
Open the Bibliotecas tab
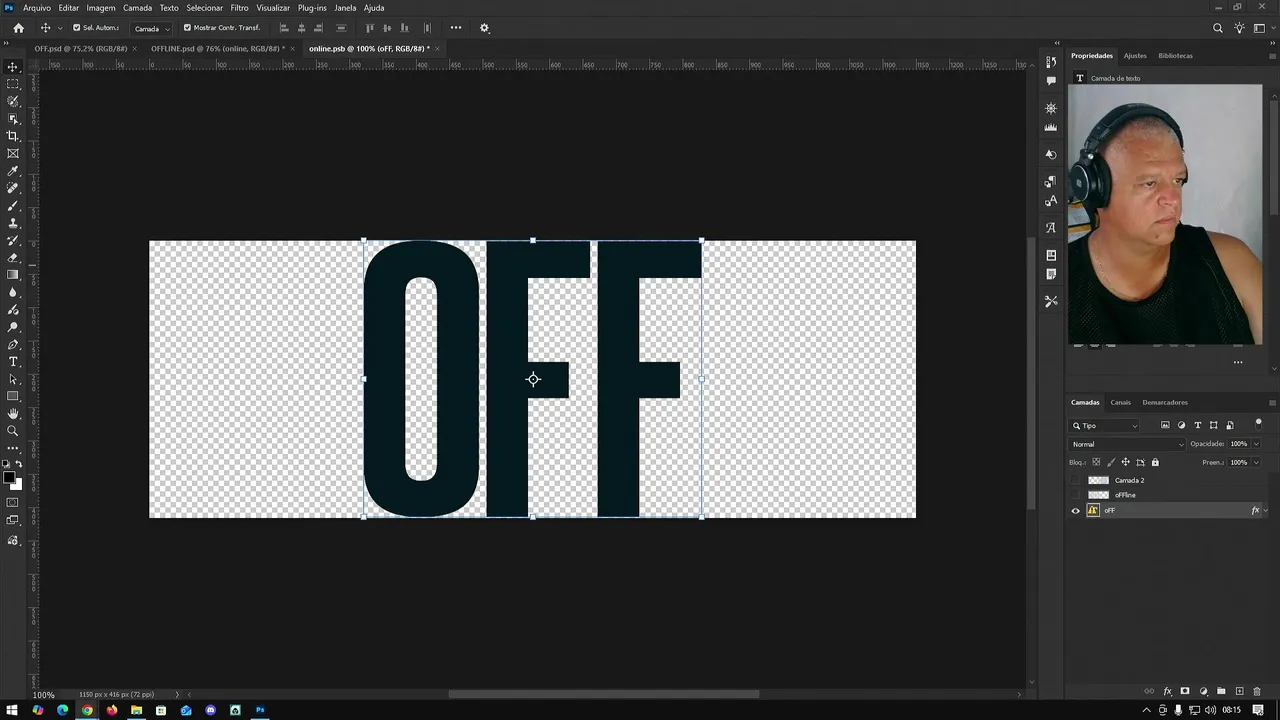pos(1175,56)
